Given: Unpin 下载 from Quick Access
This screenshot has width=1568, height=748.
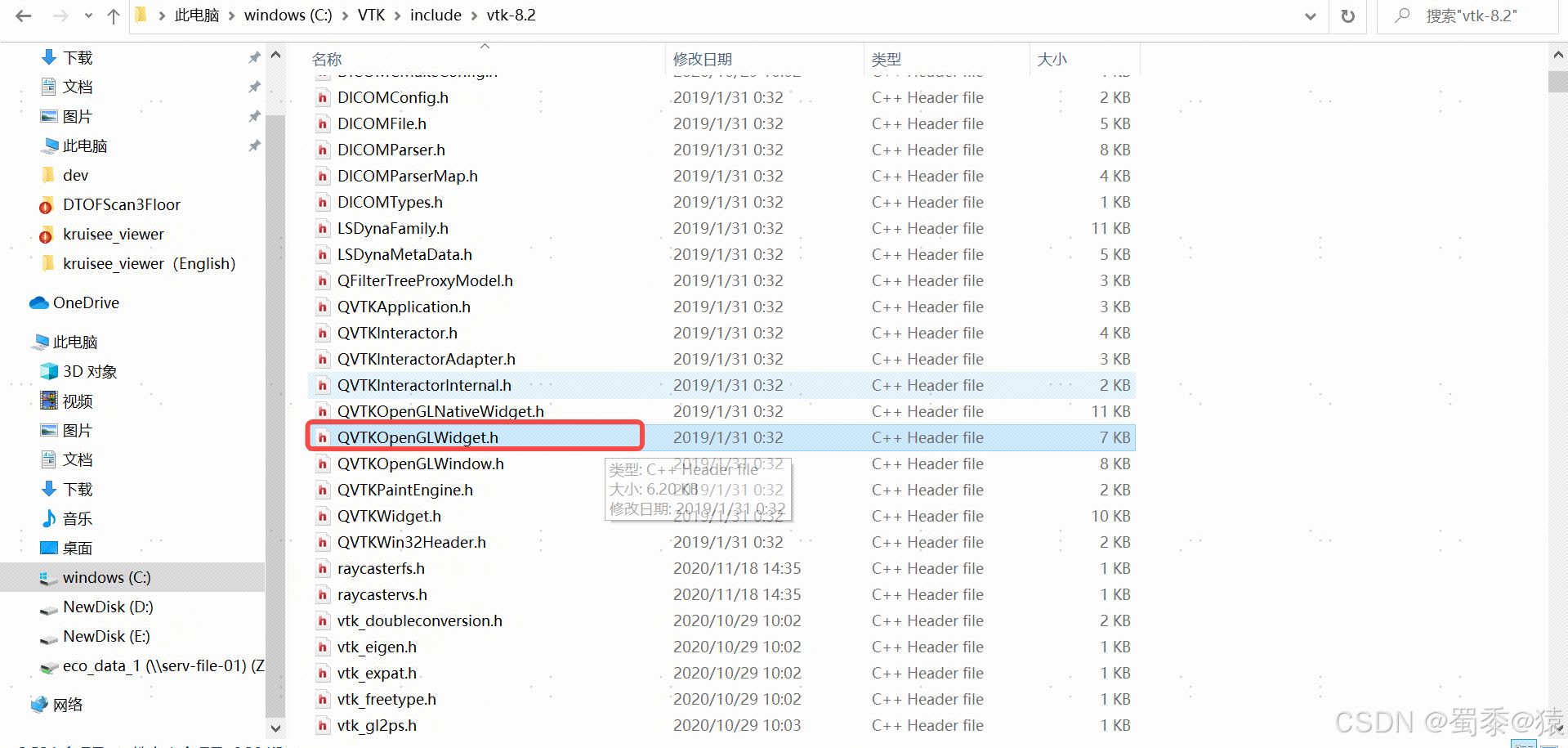Looking at the screenshot, I should click(x=254, y=57).
